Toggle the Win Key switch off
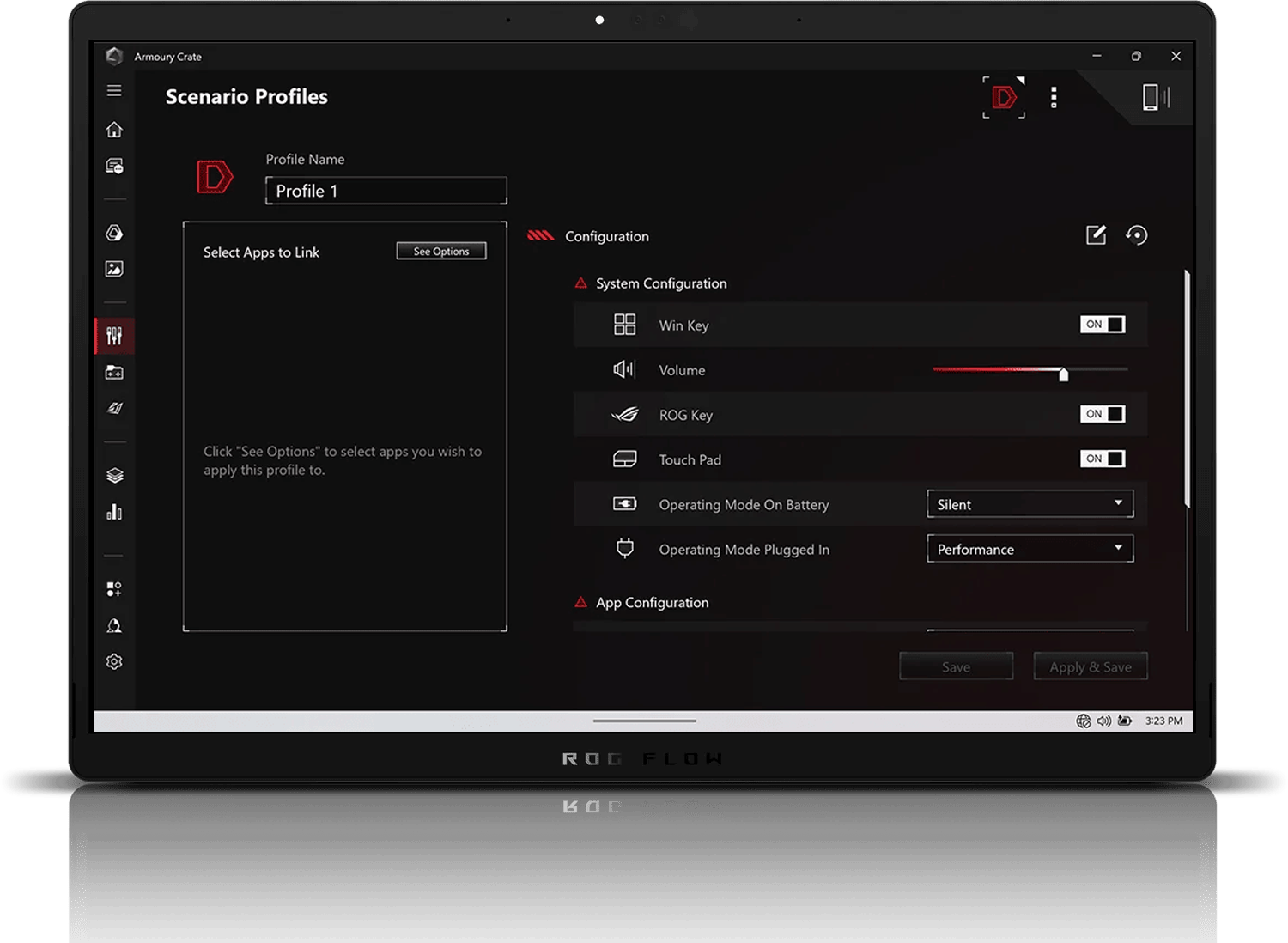1288x943 pixels. 1103,325
